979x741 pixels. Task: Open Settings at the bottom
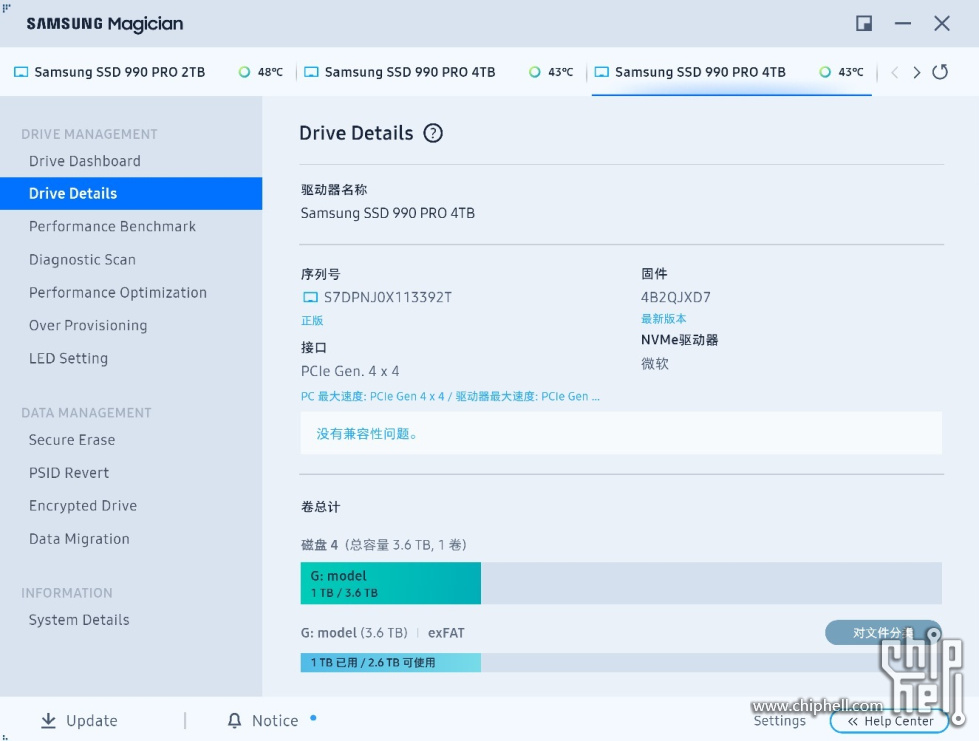tap(779, 721)
